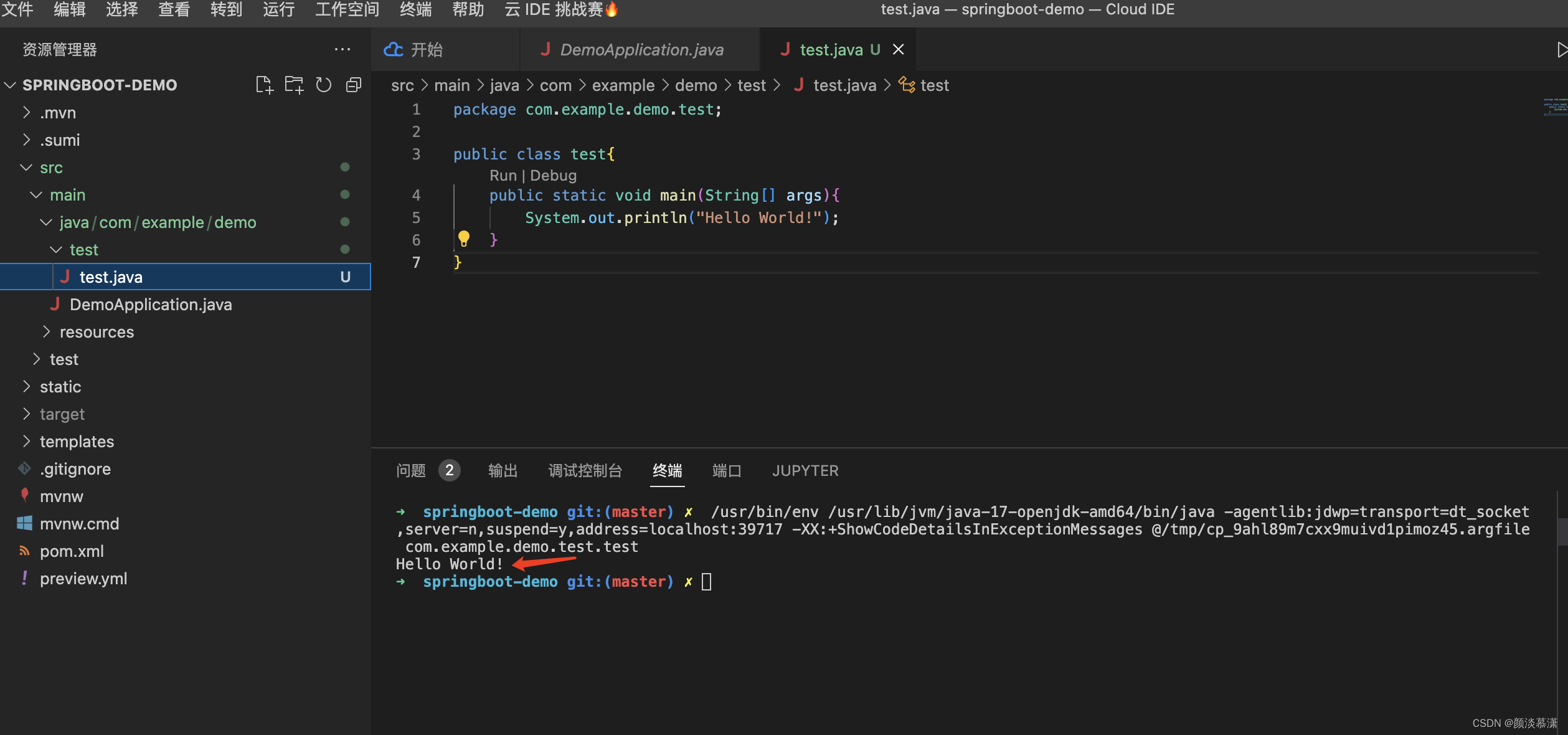Click the .gitignore file icon

click(24, 468)
